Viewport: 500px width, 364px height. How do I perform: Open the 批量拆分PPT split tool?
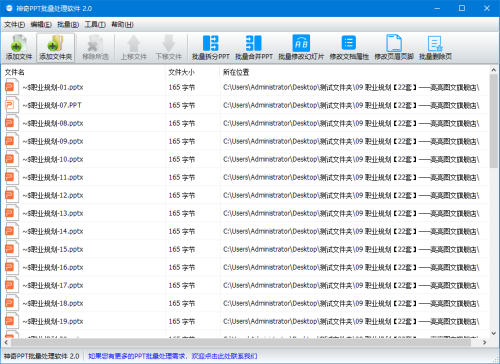(211, 47)
